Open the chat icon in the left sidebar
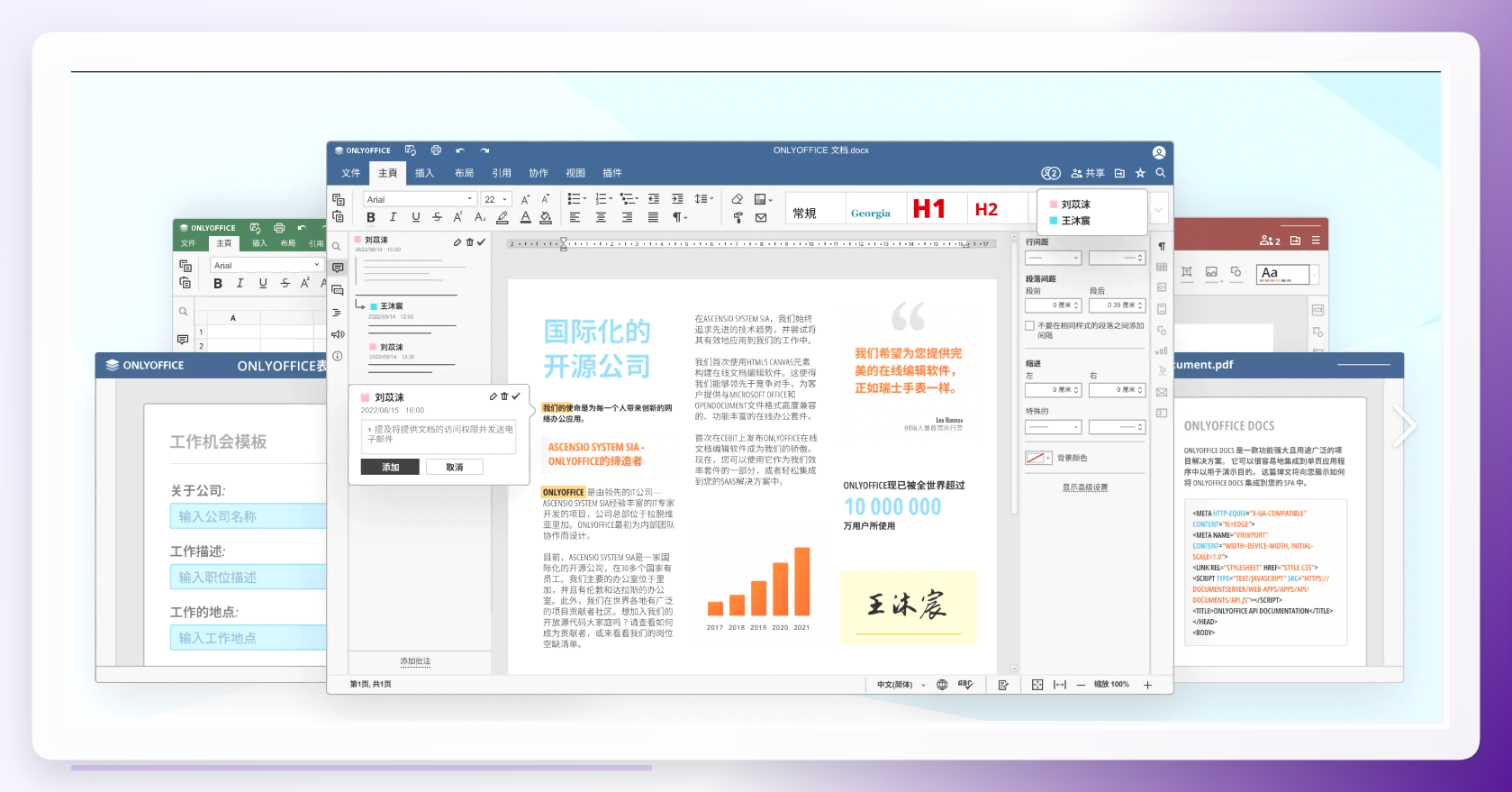Screen dimensions: 1512x792 click(338, 290)
